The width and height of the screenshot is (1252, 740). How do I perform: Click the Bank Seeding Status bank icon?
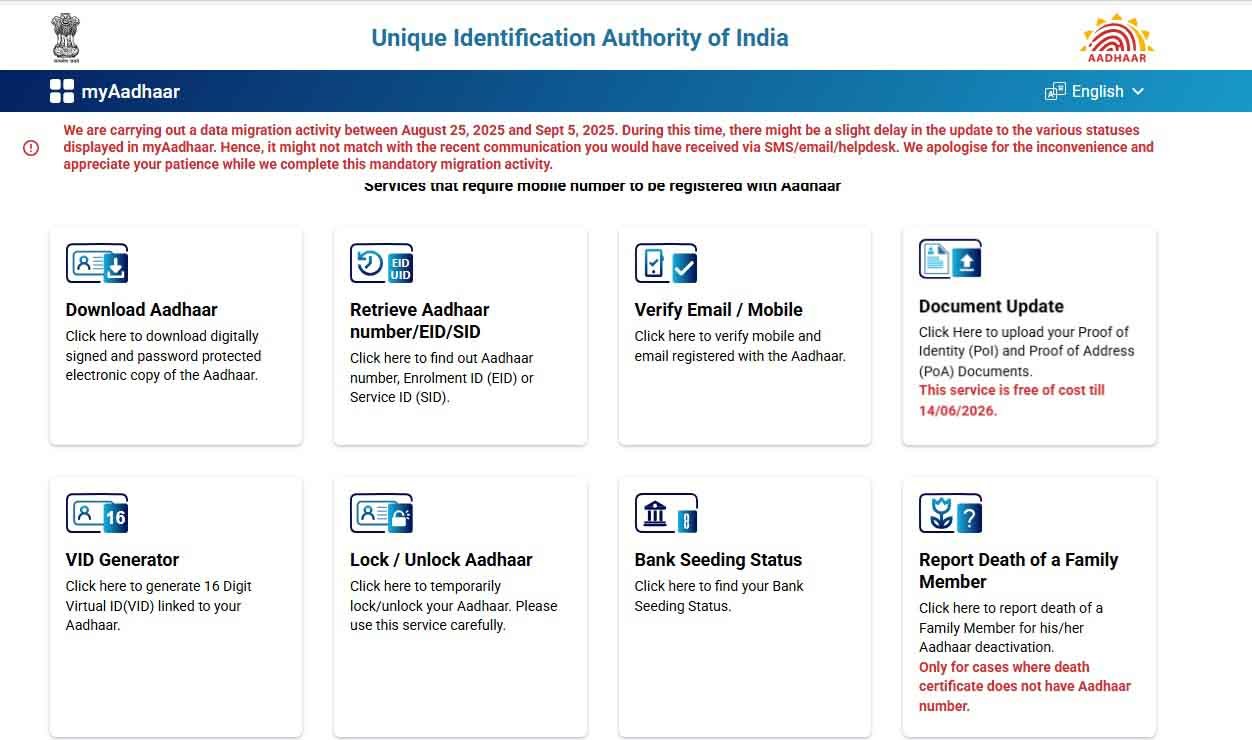tap(666, 513)
